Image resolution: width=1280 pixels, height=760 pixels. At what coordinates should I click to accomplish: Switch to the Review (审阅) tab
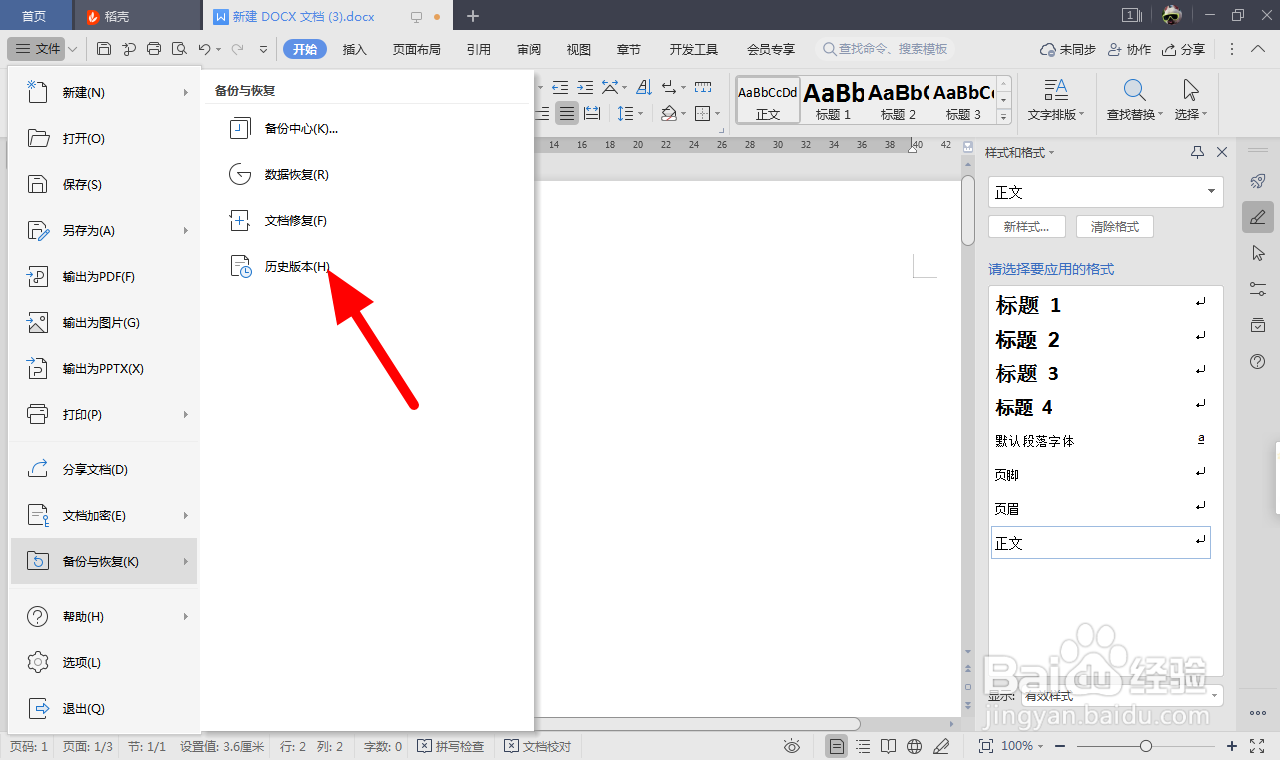point(529,49)
